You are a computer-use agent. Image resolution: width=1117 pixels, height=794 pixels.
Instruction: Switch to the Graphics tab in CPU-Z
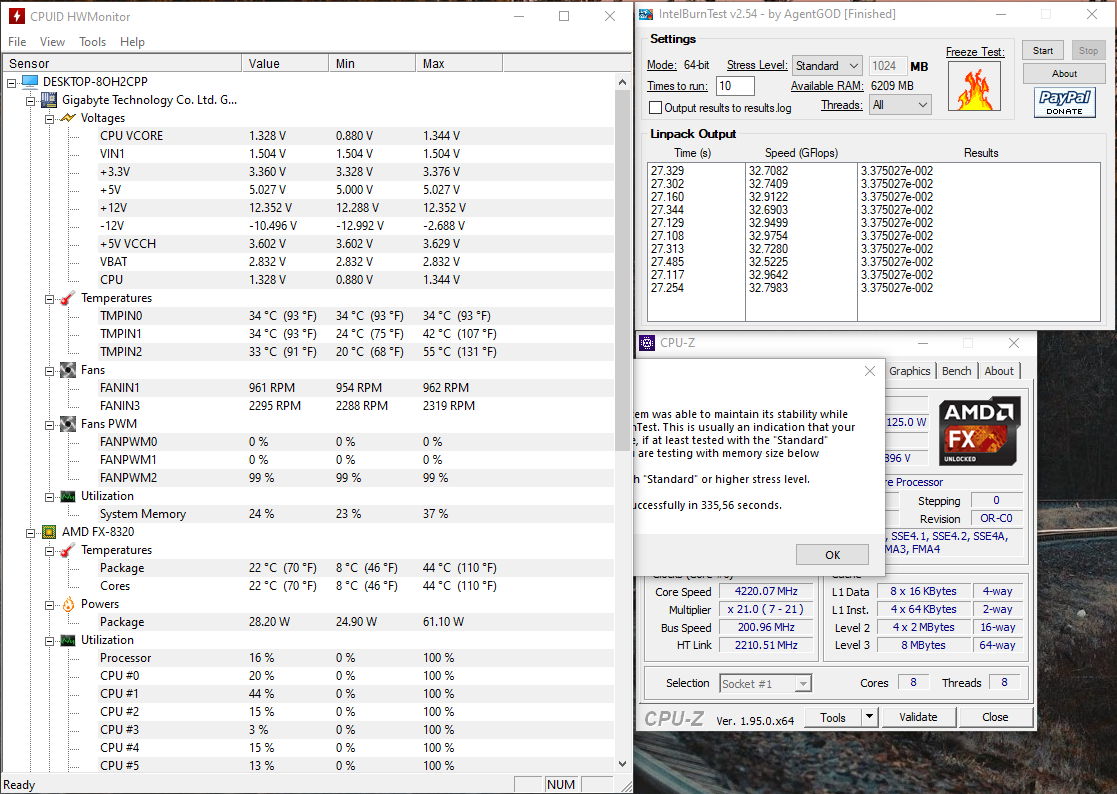tap(909, 371)
